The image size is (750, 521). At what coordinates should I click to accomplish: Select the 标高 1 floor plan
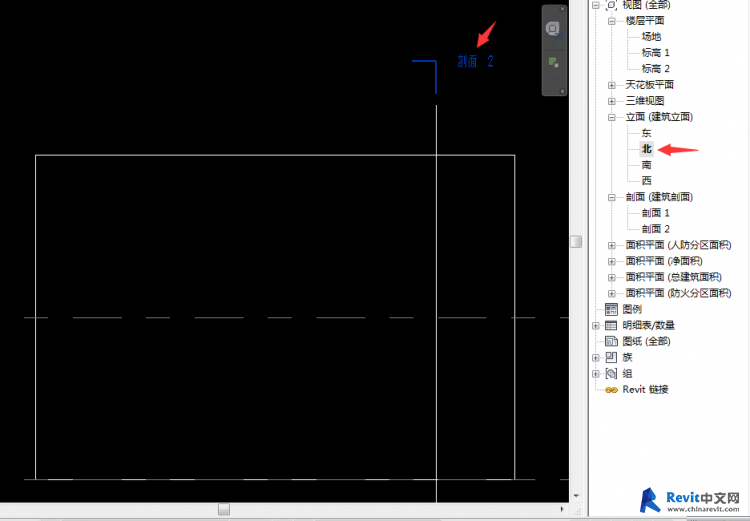point(655,53)
